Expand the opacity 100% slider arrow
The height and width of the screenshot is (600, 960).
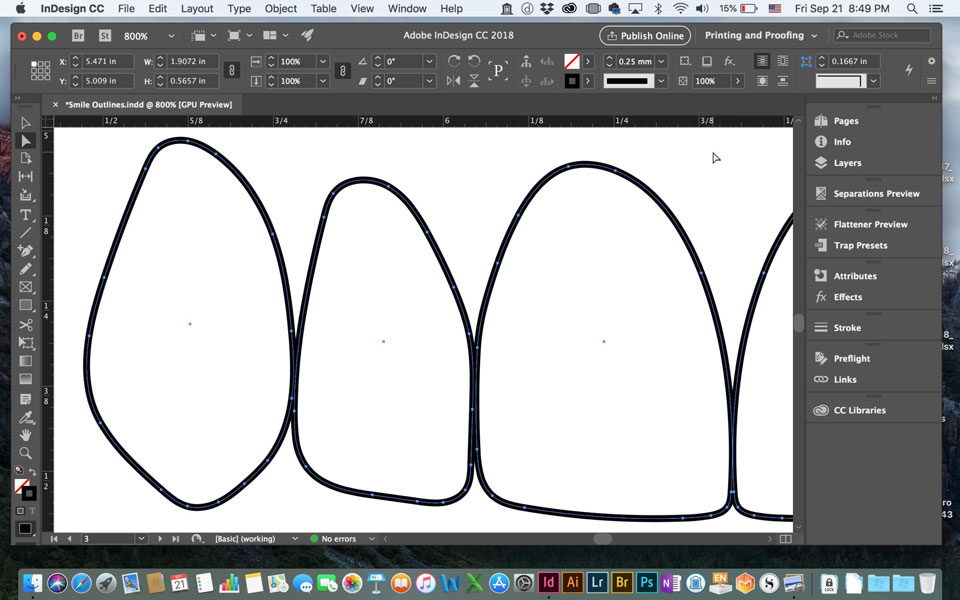[738, 81]
